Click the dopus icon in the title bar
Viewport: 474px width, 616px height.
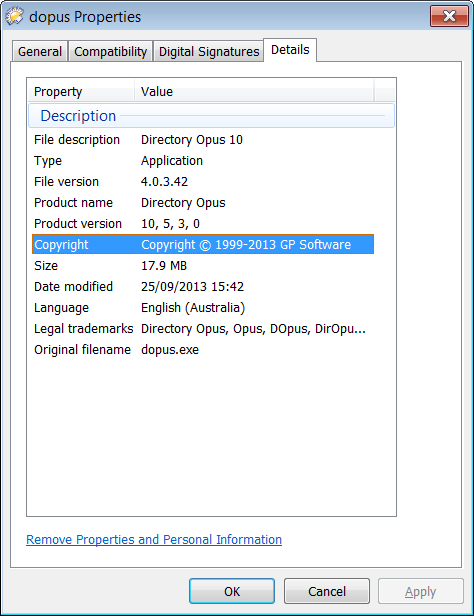pyautogui.click(x=15, y=16)
